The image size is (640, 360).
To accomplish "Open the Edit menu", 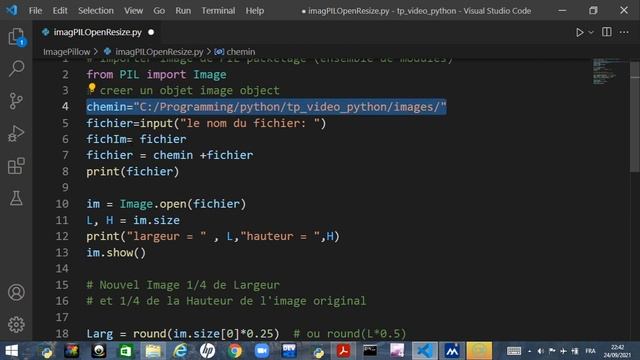I will pos(60,11).
